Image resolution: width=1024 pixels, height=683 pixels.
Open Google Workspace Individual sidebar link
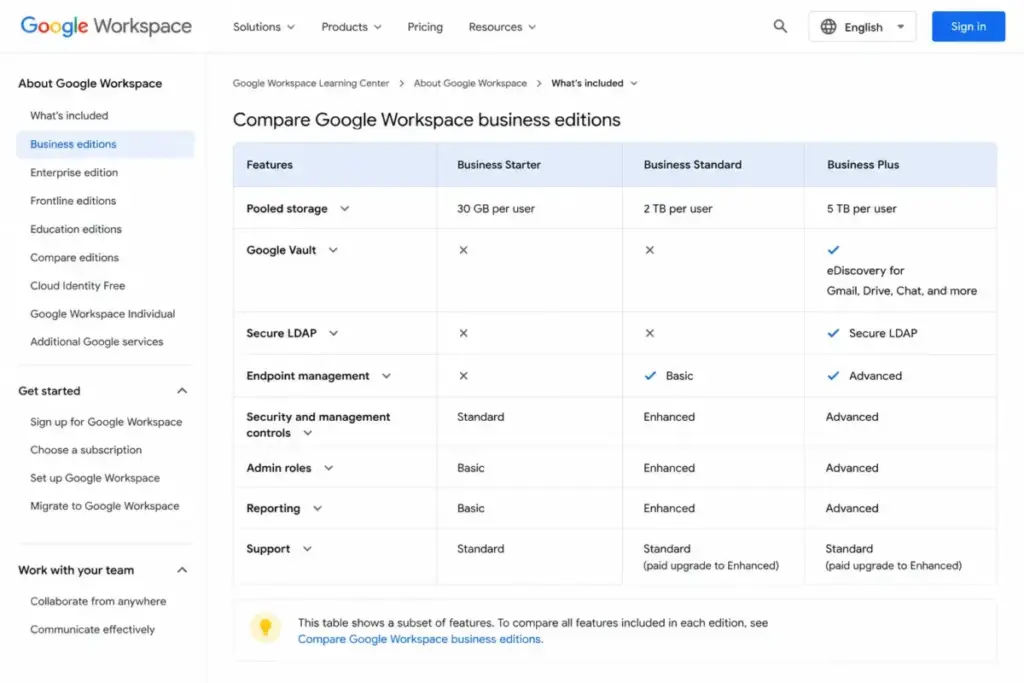(103, 313)
